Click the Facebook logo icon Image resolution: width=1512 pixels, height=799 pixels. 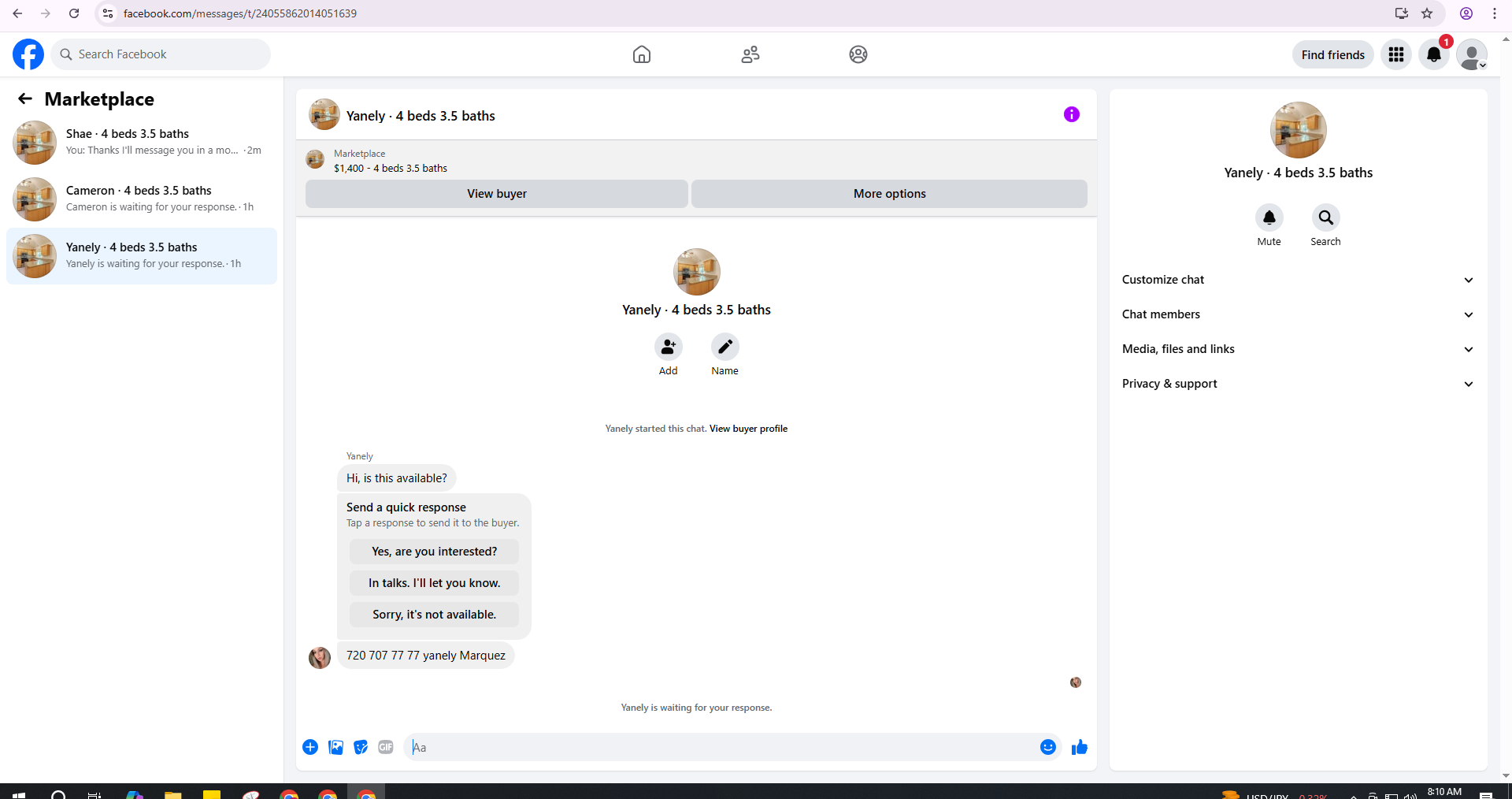click(28, 54)
